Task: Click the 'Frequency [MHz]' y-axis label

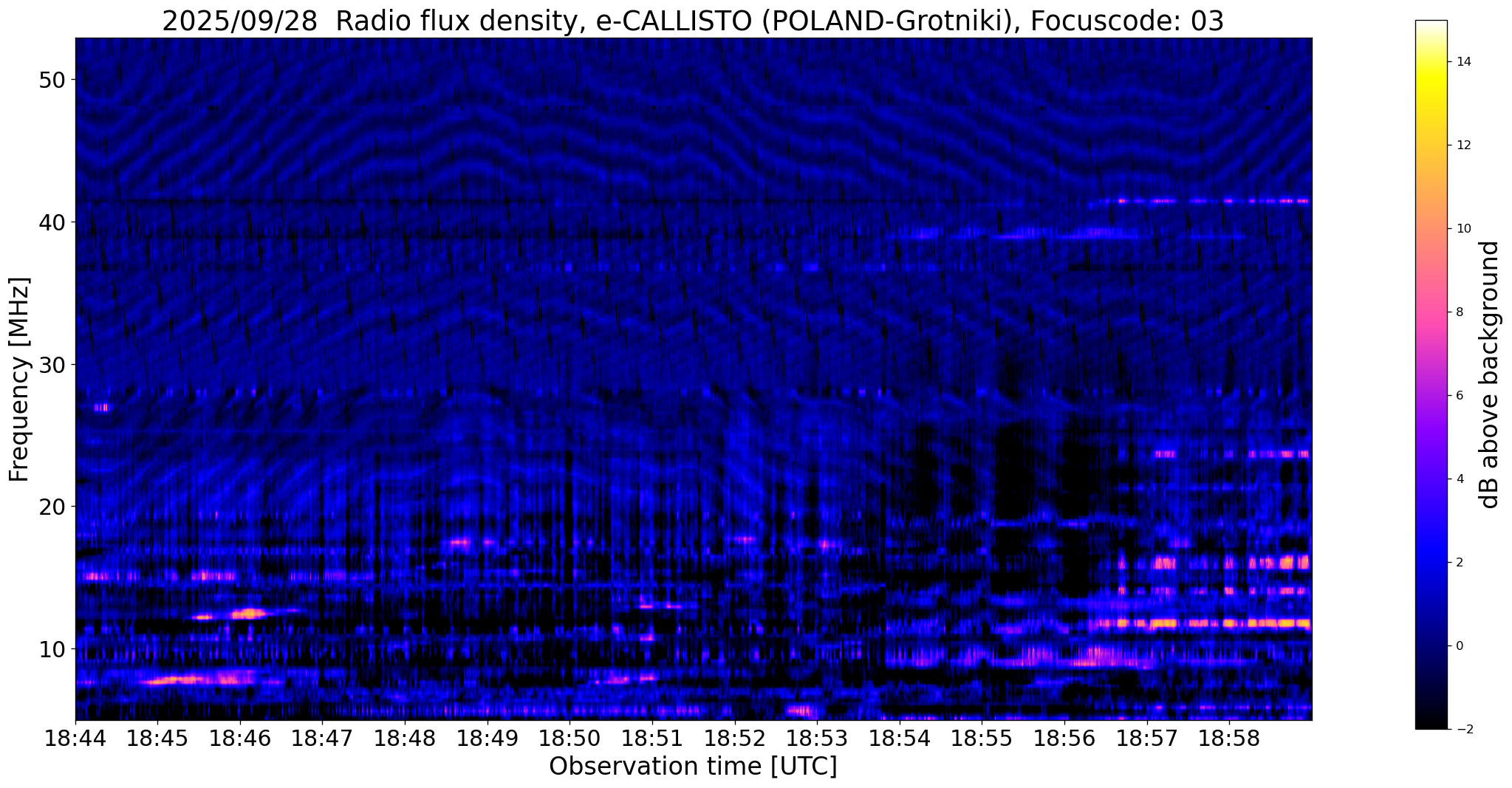Action: pyautogui.click(x=19, y=379)
